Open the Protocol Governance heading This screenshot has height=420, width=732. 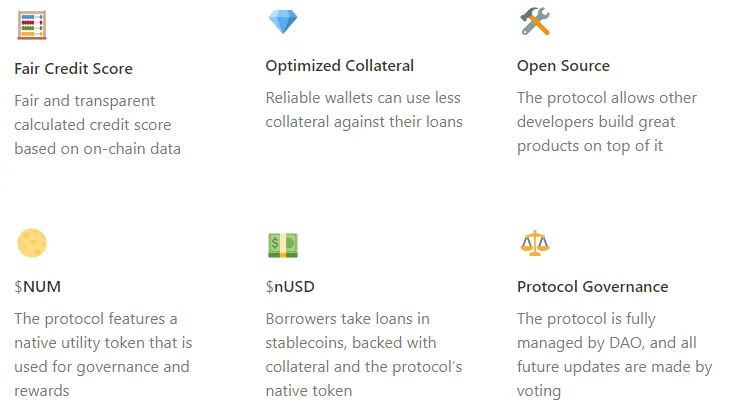point(592,287)
